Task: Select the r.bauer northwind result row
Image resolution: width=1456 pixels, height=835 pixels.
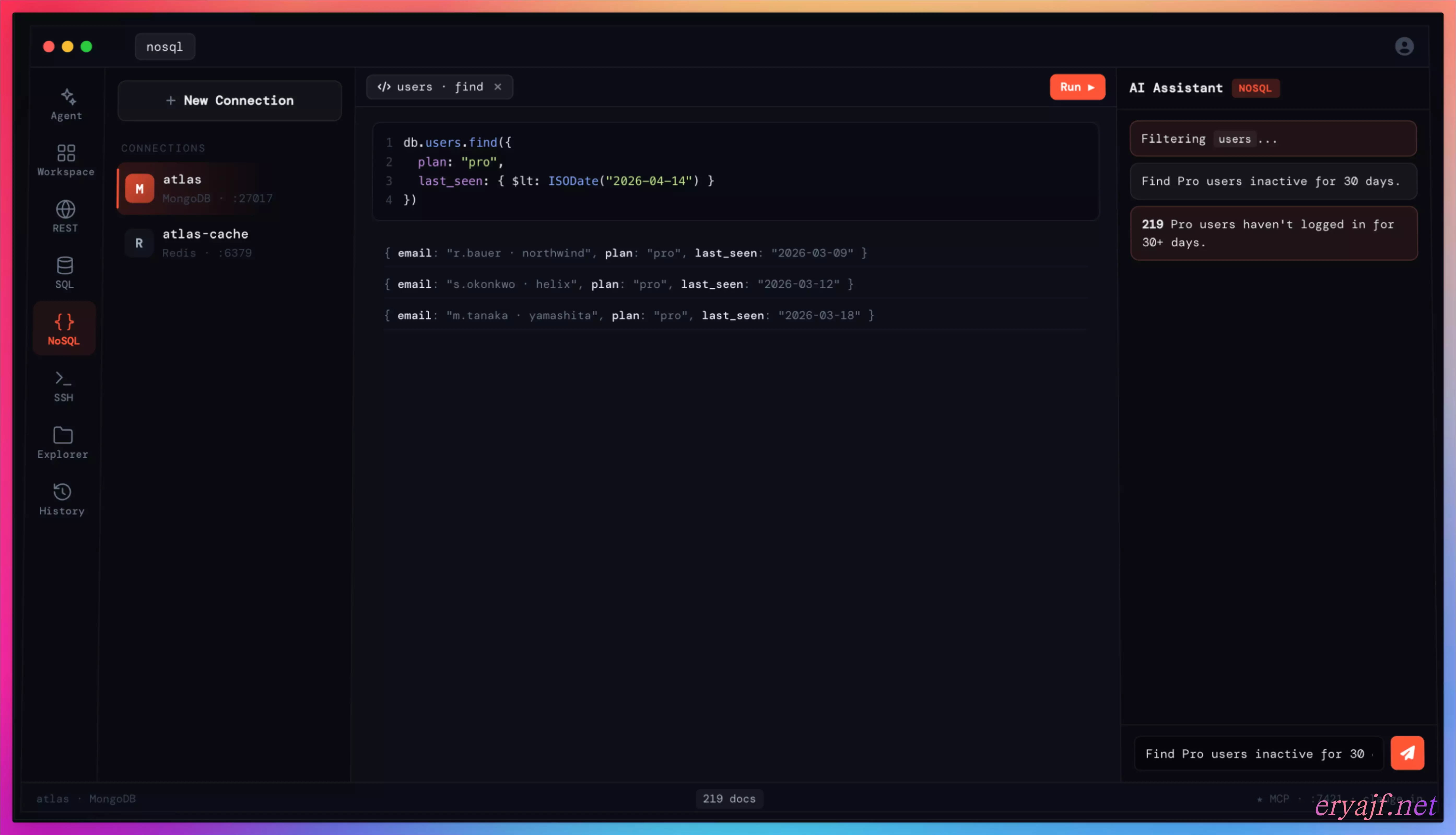Action: tap(736, 253)
